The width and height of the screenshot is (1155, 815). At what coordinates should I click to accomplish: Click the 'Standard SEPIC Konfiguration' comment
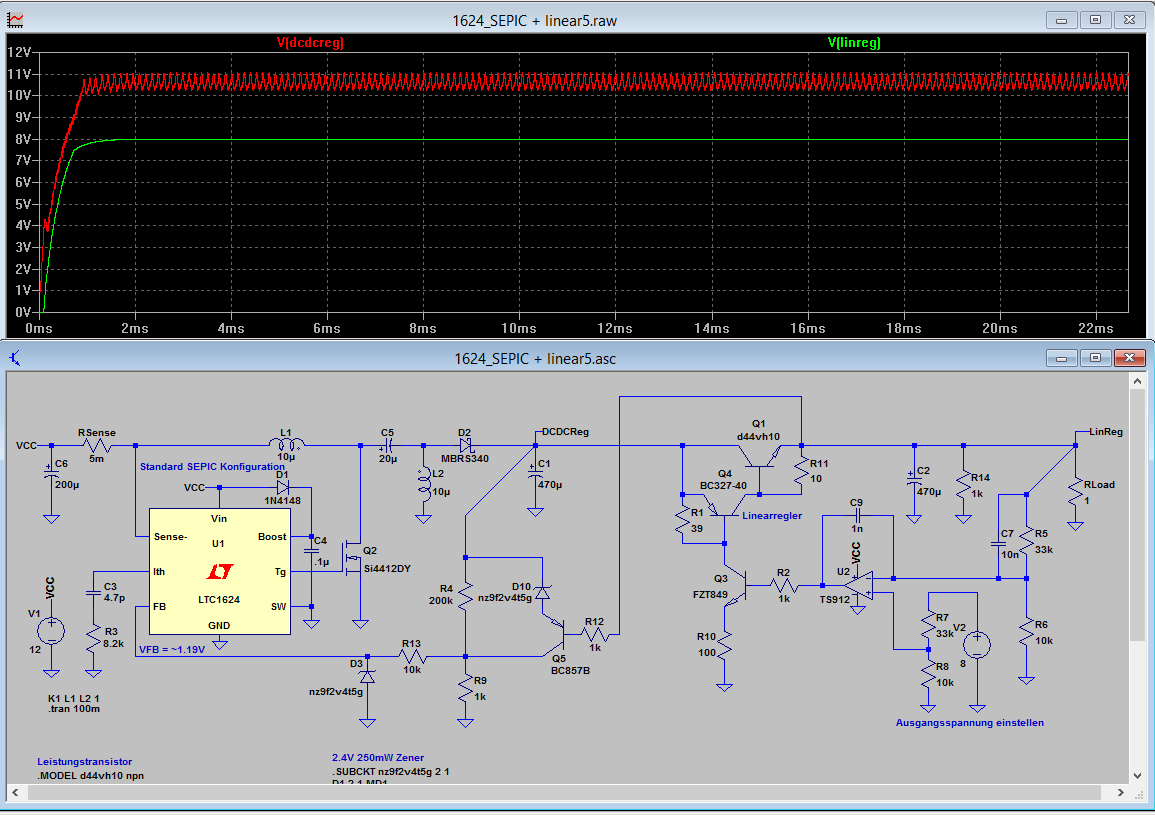pyautogui.click(x=212, y=466)
